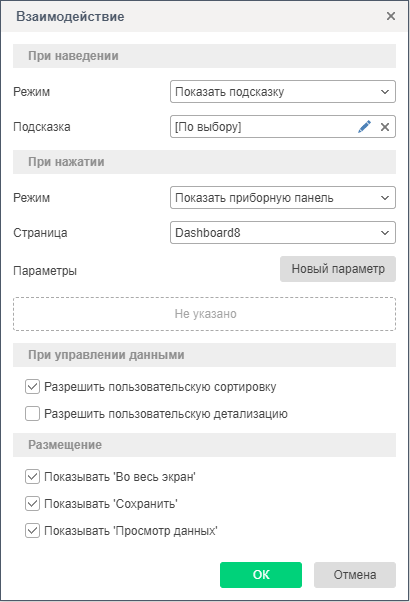410x602 pixels.
Task: Click the Отмена button
Action: 355,575
